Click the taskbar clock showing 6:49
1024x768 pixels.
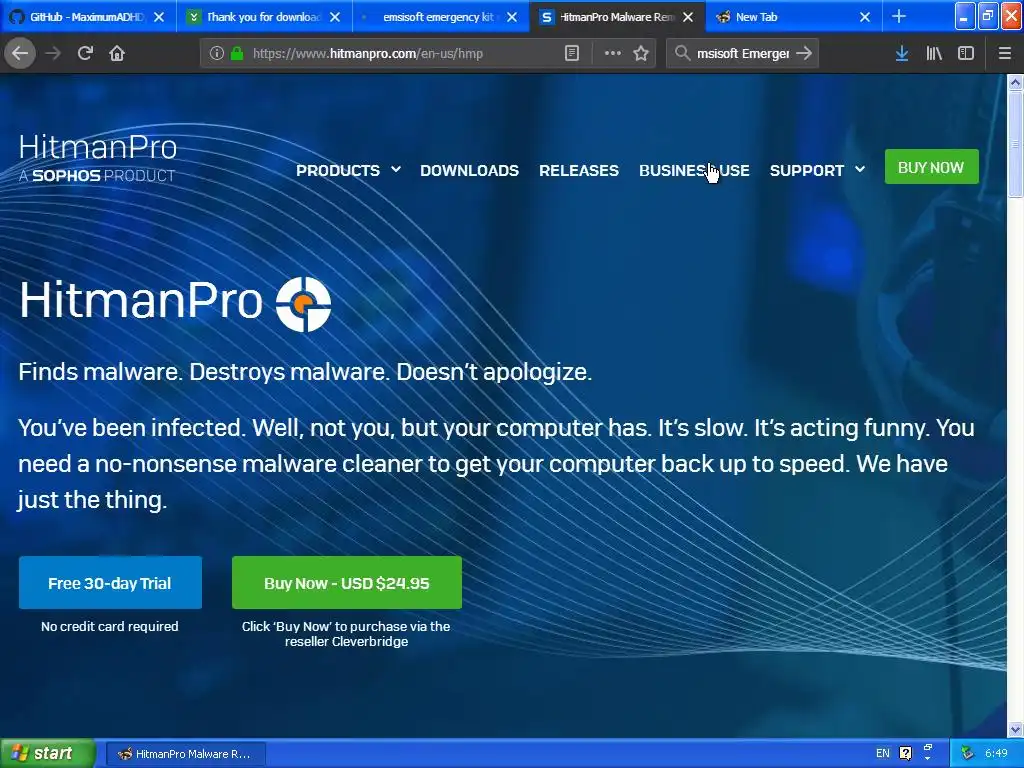[x=996, y=753]
